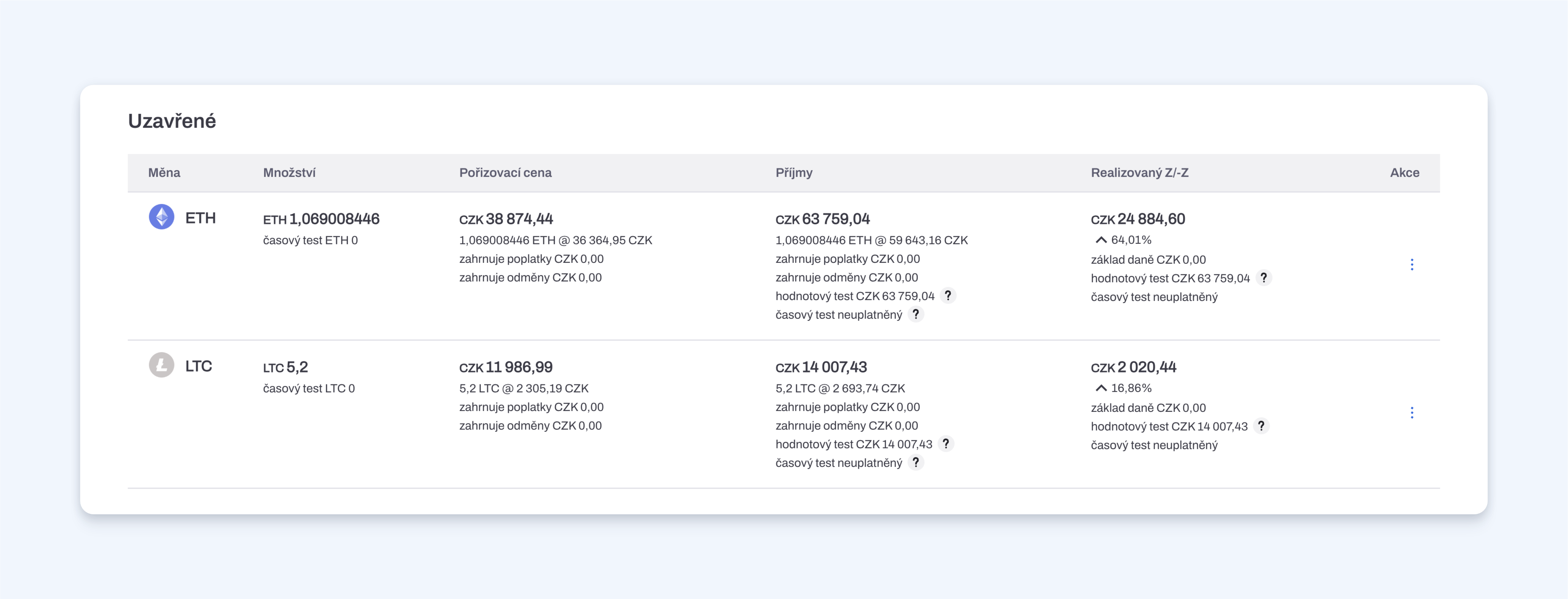This screenshot has width=1568, height=599.
Task: Show help for ETH Příjmy hodnotový test
Action: pyautogui.click(x=948, y=295)
